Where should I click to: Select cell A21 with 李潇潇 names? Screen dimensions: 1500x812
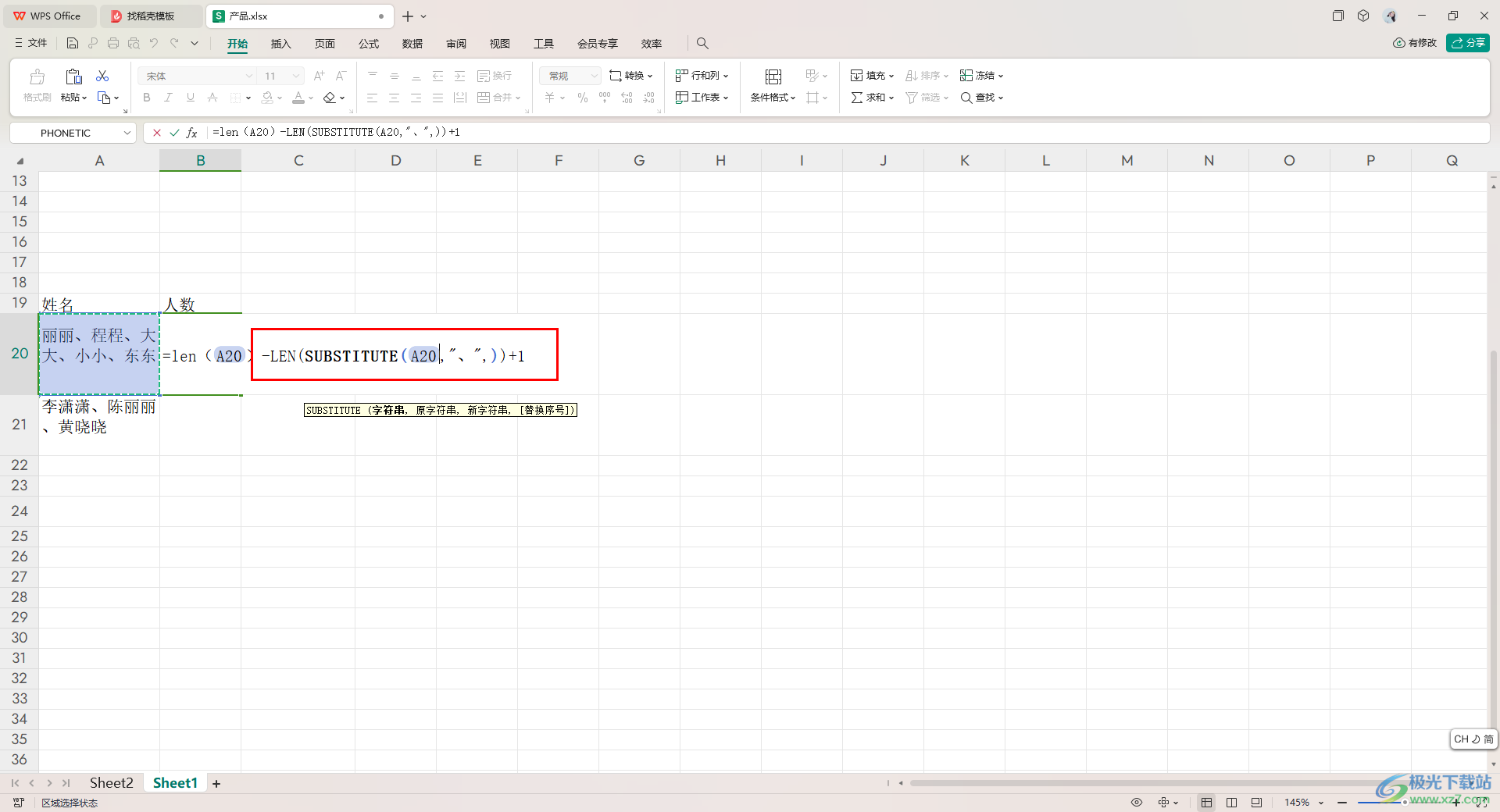click(99, 425)
